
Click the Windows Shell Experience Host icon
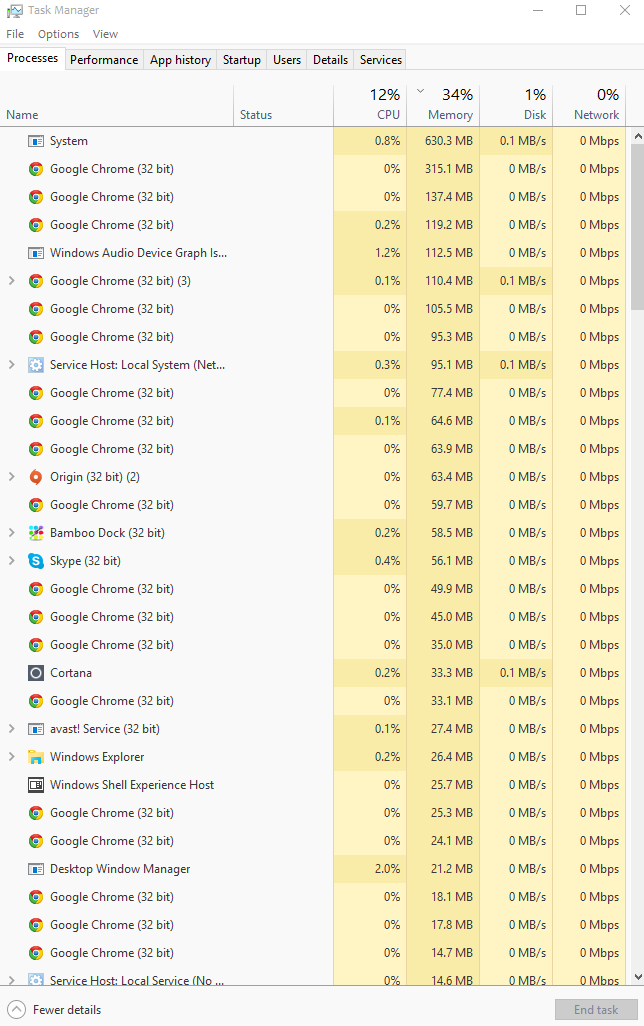(36, 785)
